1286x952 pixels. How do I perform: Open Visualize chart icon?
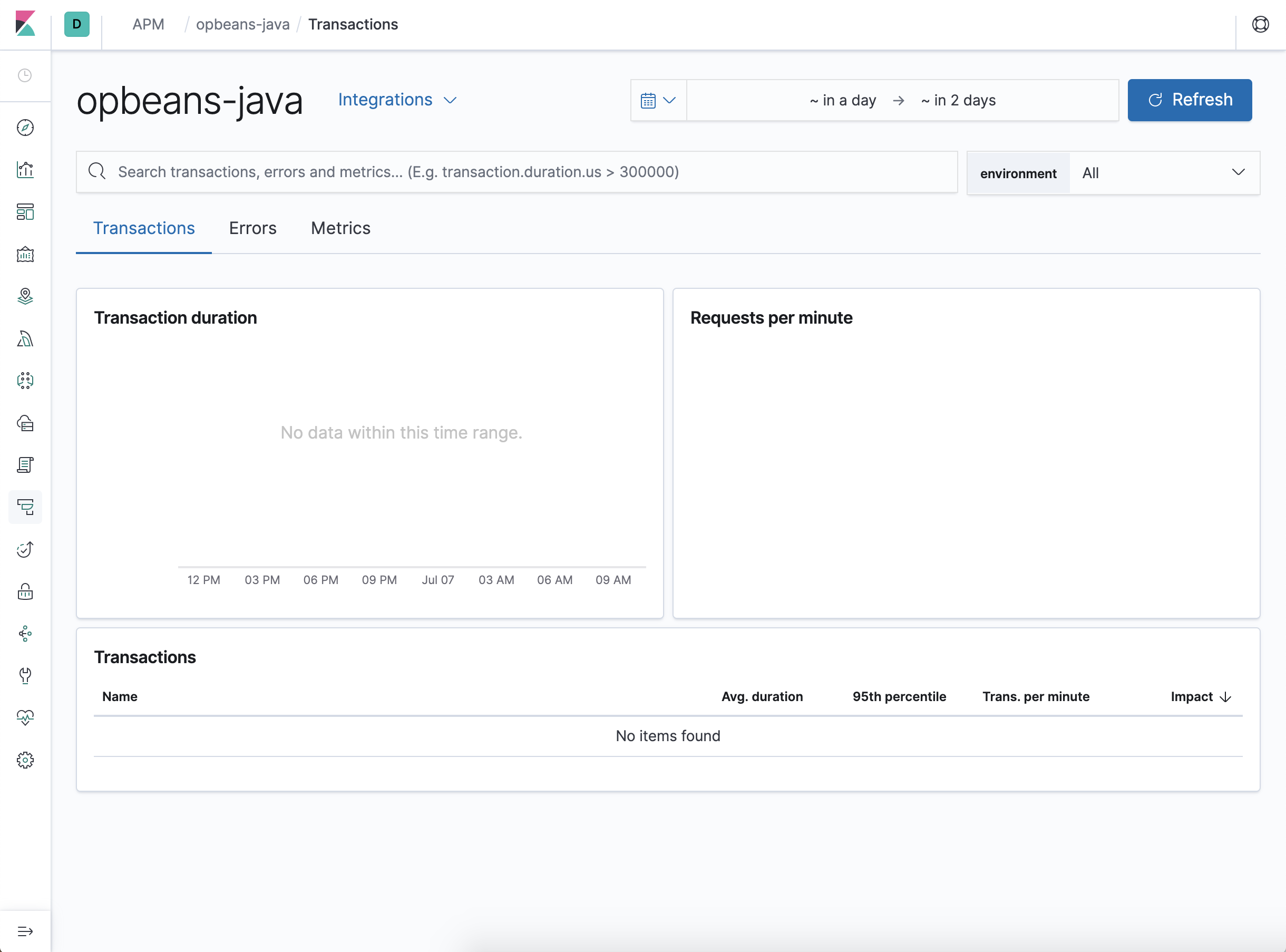point(25,170)
